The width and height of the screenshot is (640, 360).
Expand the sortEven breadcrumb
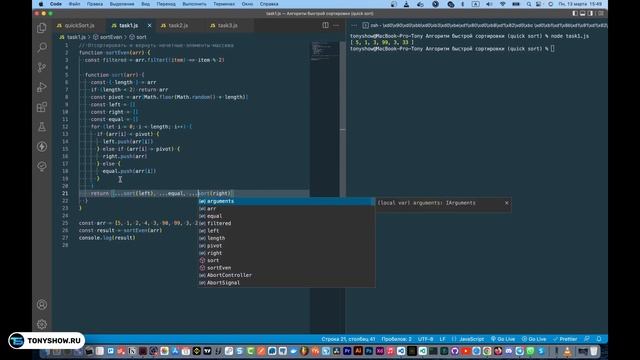coord(108,37)
